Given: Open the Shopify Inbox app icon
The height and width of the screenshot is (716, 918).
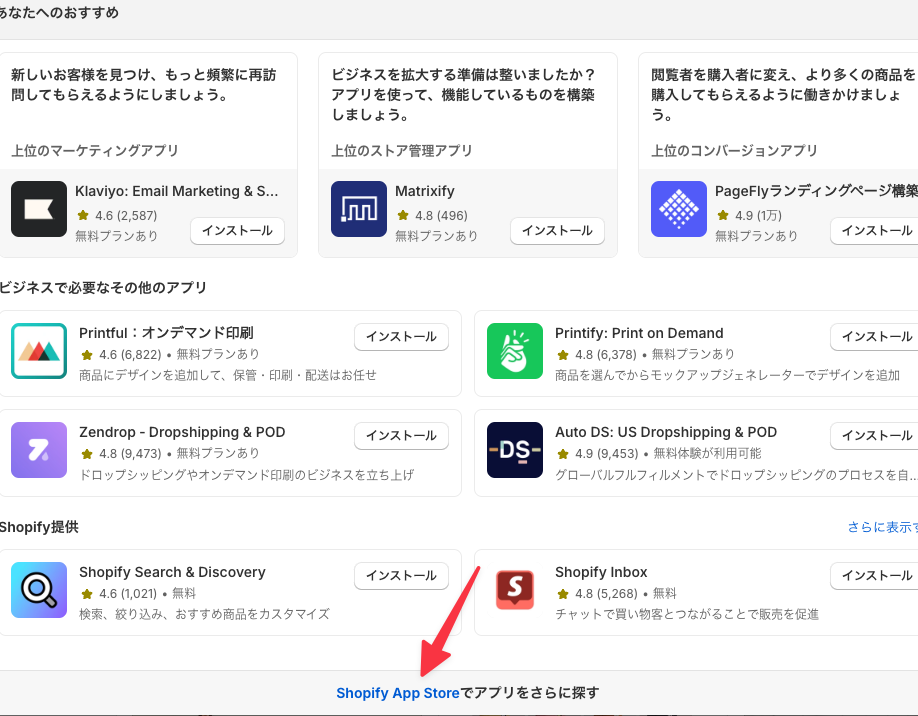Looking at the screenshot, I should [515, 590].
